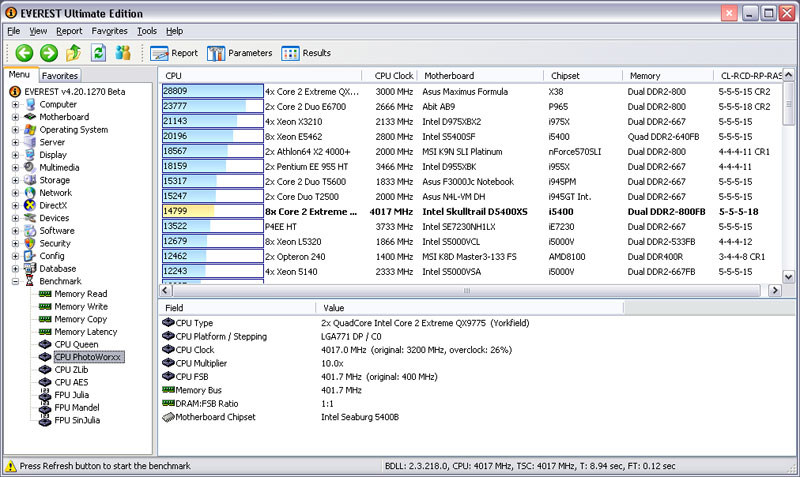Switch to the Menu tab
This screenshot has width=800, height=477.
tap(19, 74)
